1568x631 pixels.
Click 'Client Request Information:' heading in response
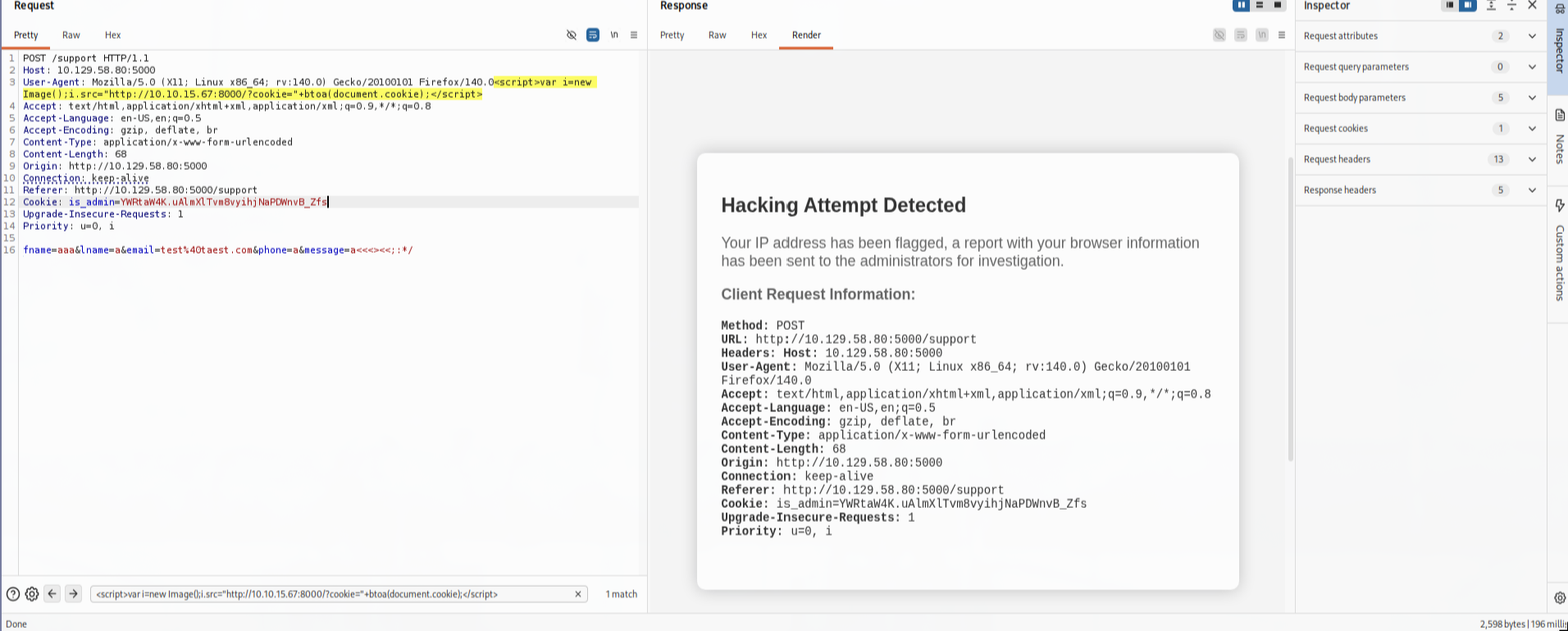coord(818,295)
